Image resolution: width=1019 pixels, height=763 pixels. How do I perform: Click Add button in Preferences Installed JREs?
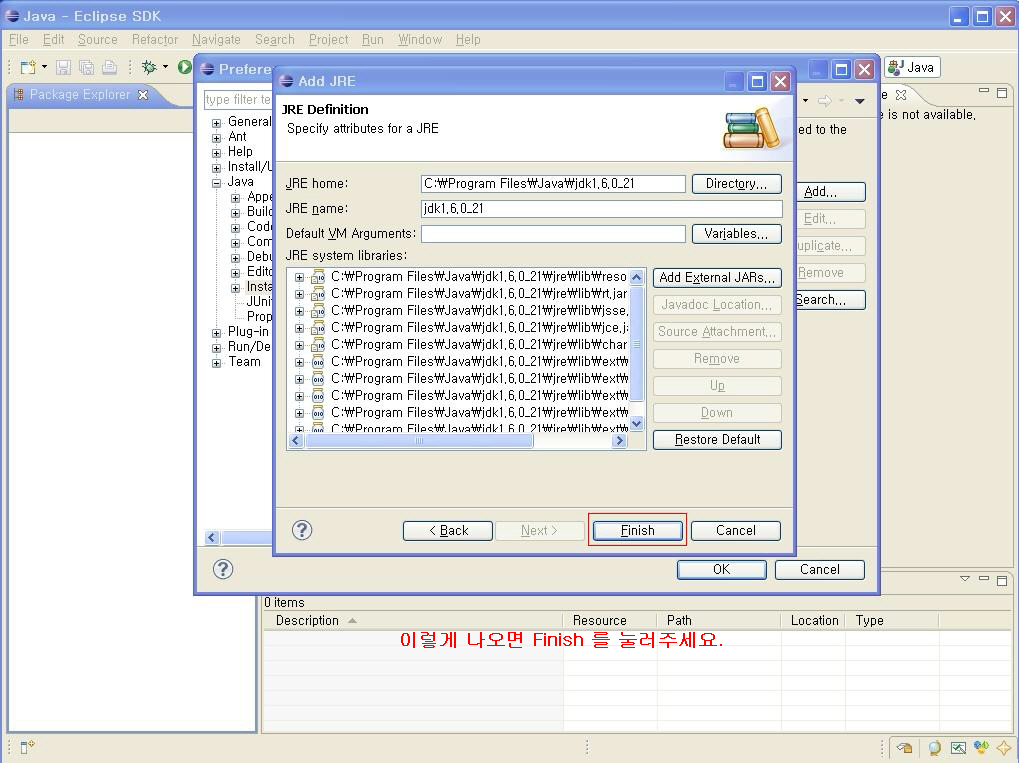point(830,192)
